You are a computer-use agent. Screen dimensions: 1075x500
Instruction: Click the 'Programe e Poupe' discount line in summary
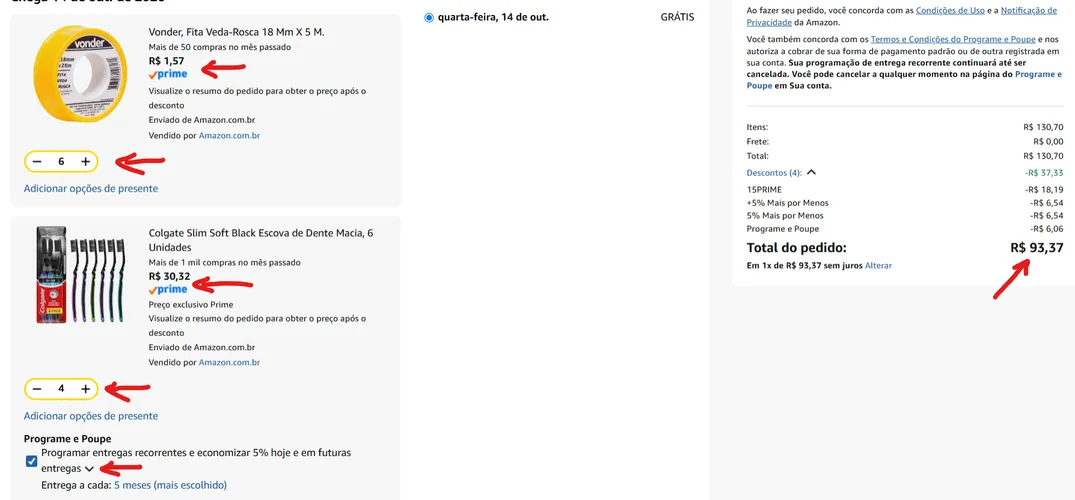pyautogui.click(x=905, y=229)
